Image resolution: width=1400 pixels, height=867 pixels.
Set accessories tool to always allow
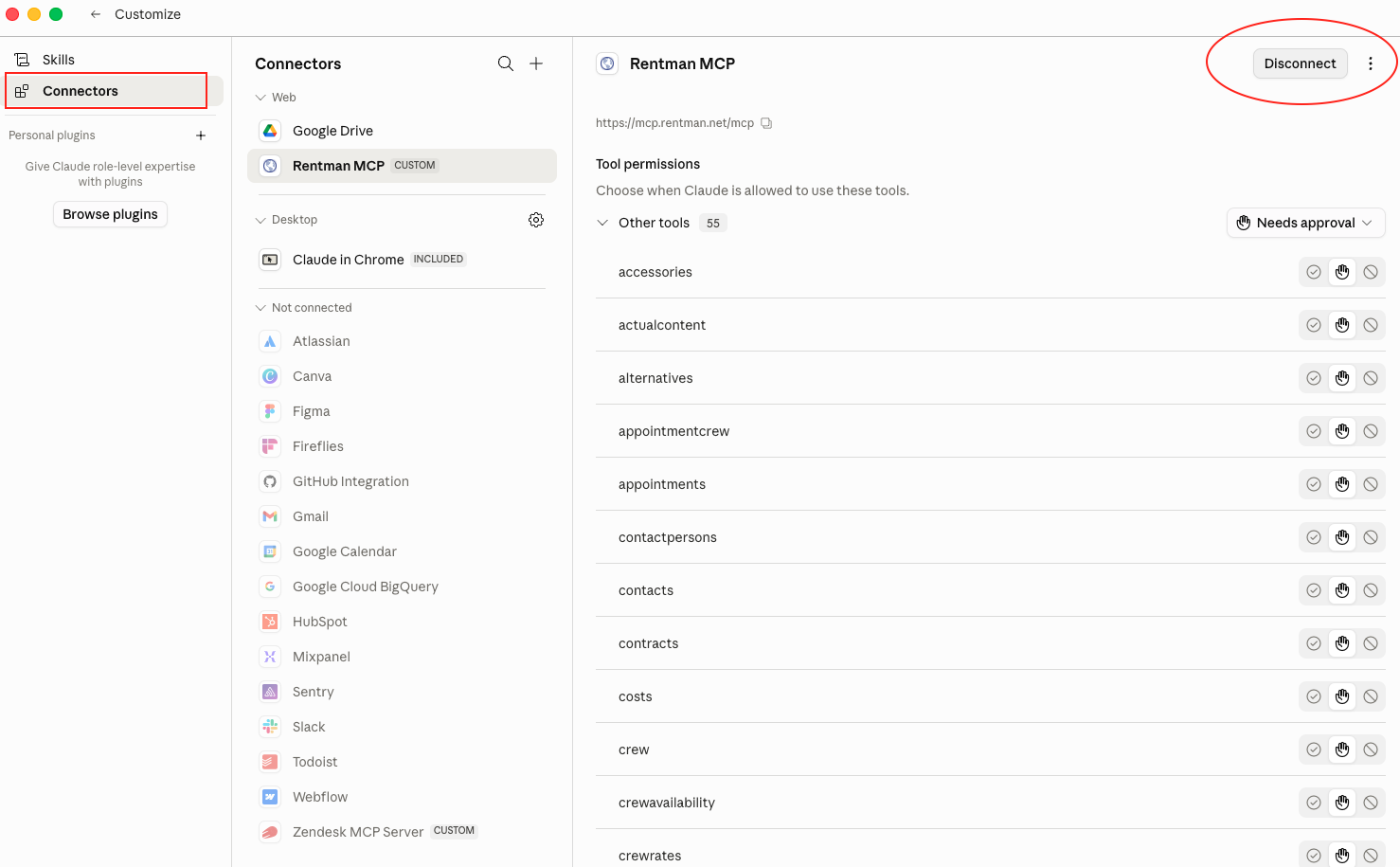(x=1314, y=272)
